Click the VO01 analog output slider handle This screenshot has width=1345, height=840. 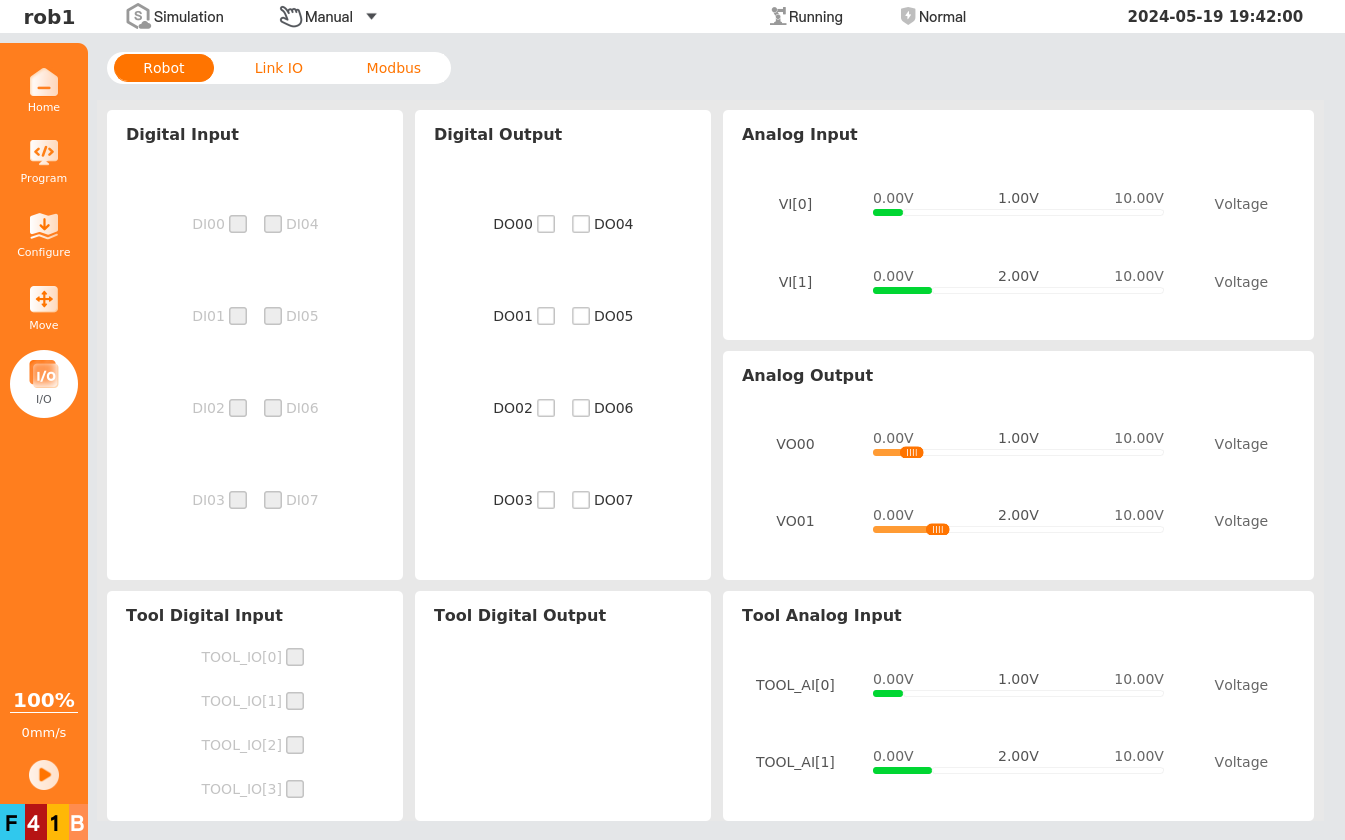937,529
